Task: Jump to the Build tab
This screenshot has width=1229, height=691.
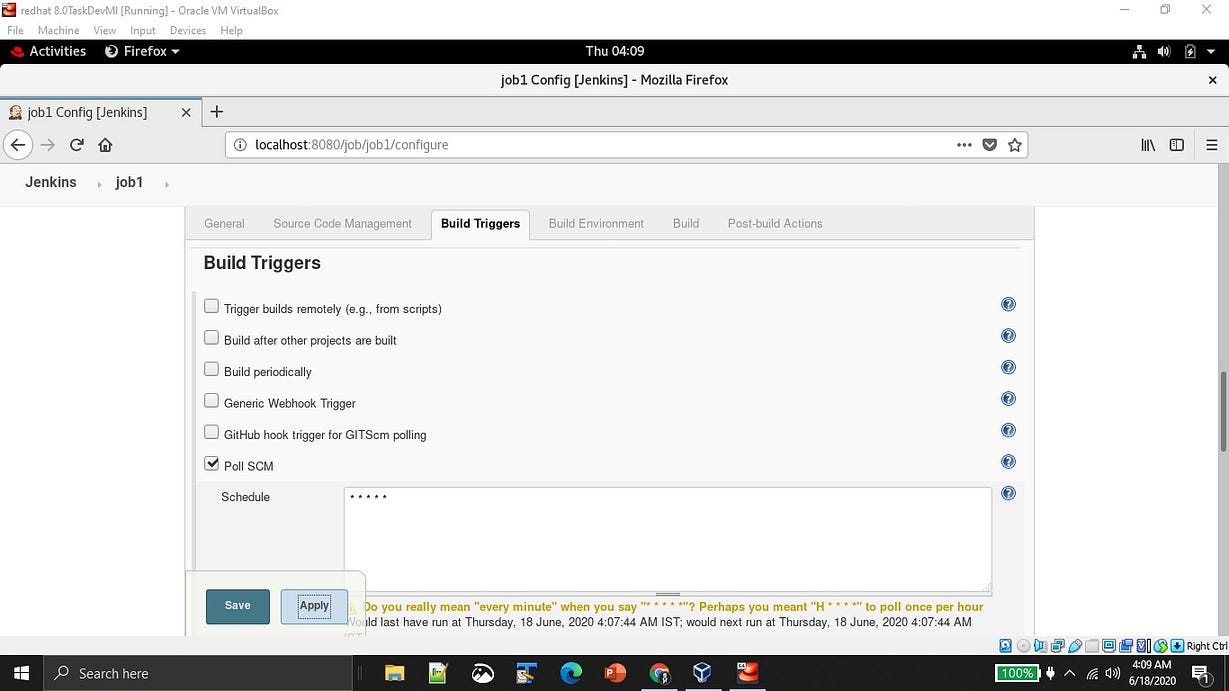Action: point(686,224)
